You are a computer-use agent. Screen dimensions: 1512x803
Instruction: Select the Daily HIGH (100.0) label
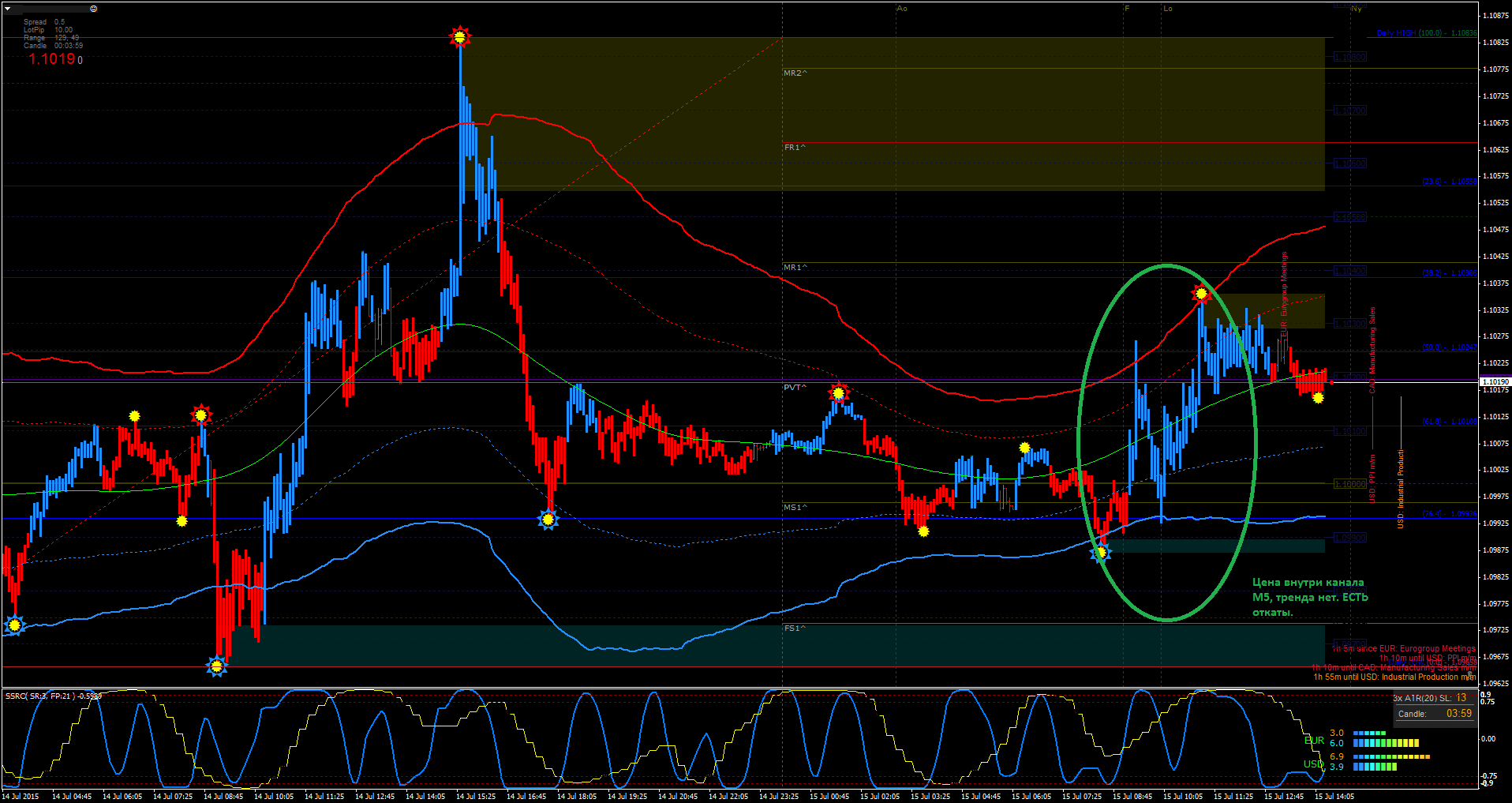(x=1427, y=33)
